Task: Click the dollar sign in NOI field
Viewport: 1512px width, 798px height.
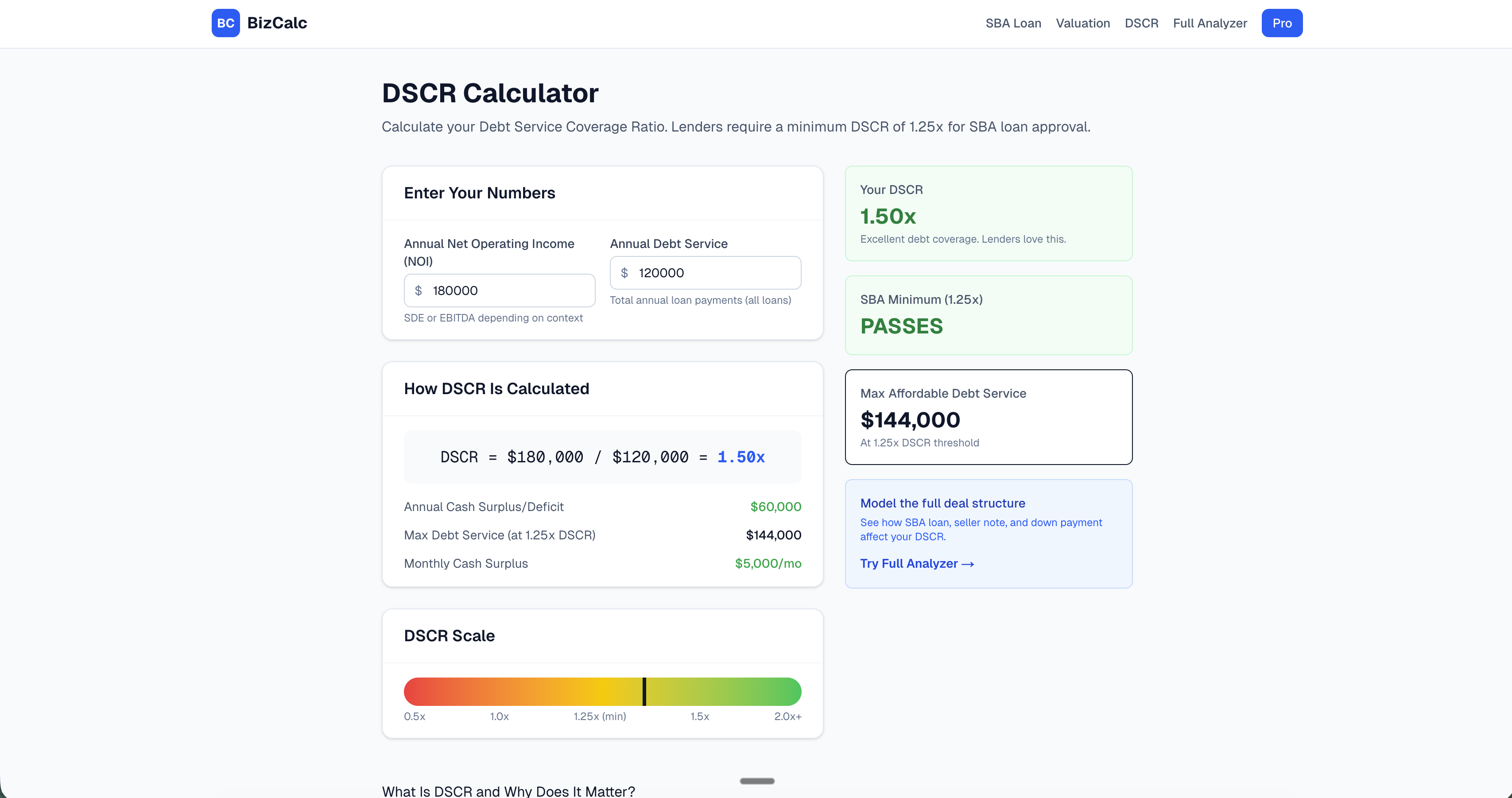Action: pos(419,291)
